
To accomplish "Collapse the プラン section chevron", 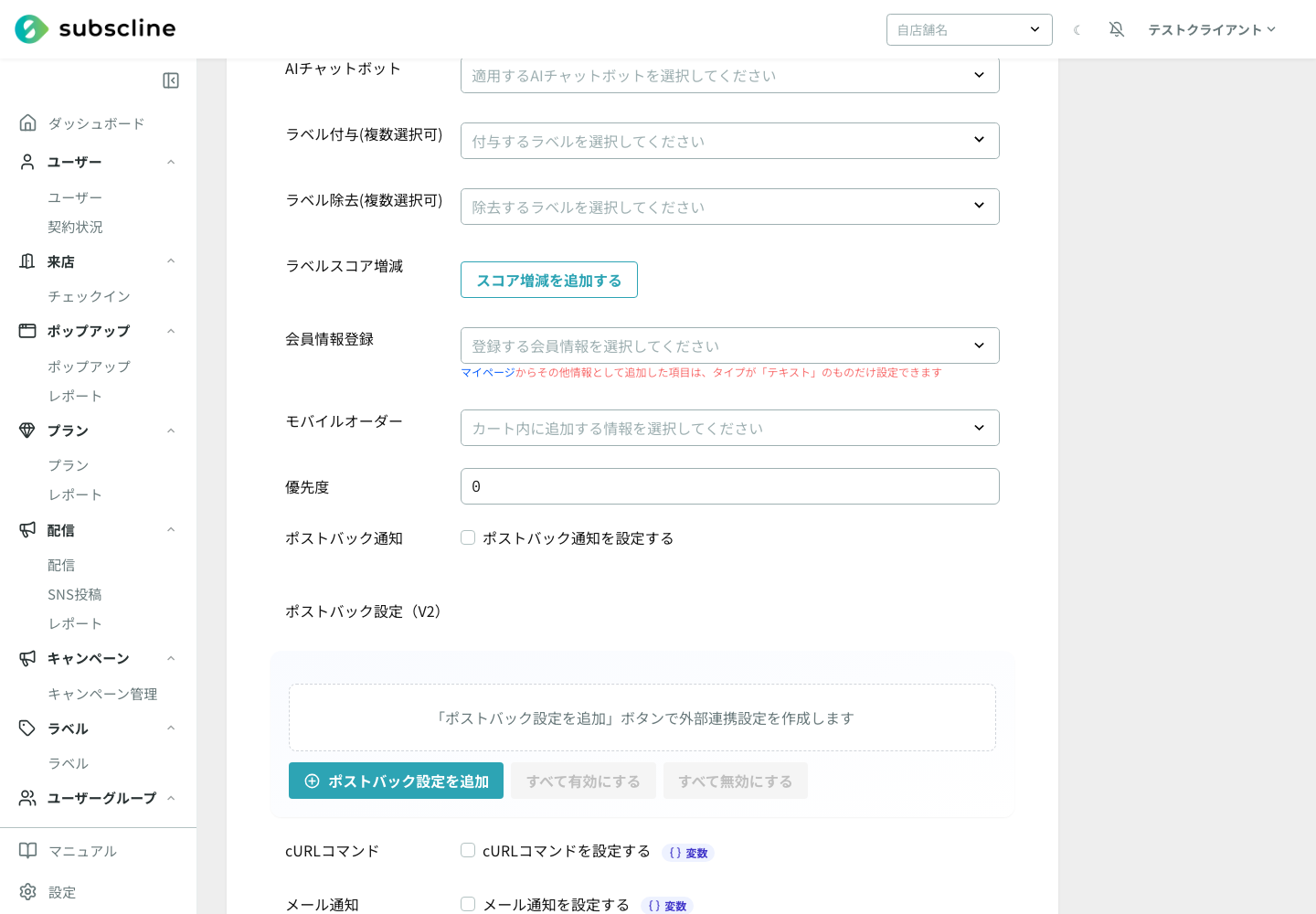I will pyautogui.click(x=171, y=430).
